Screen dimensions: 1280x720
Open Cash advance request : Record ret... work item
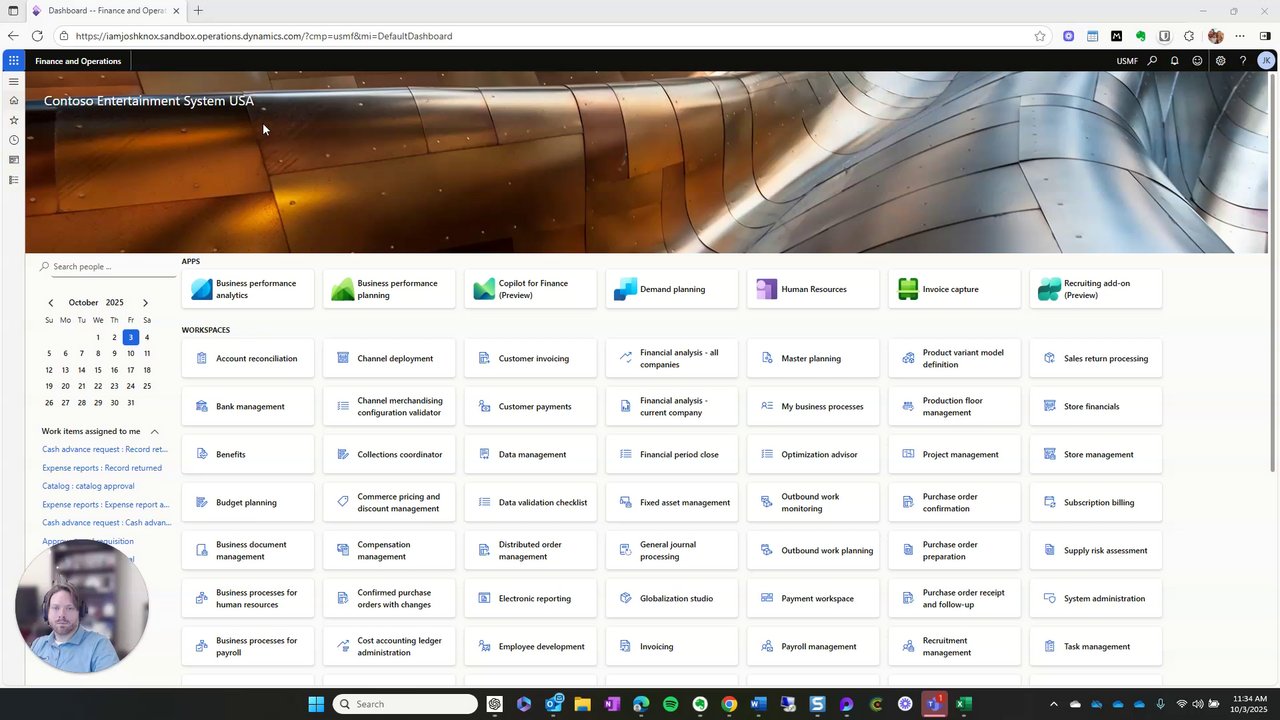(x=105, y=449)
